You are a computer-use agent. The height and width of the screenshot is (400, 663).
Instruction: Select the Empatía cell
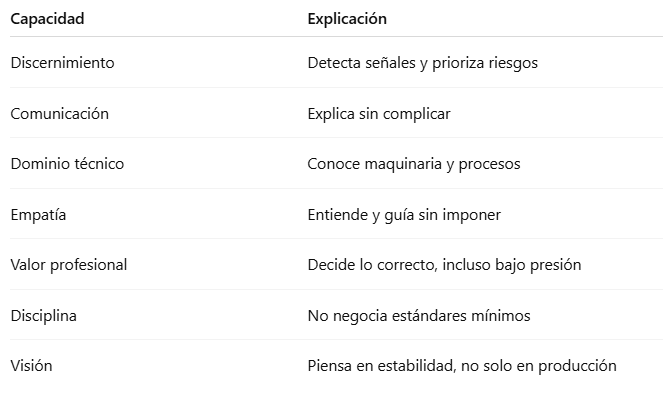(x=37, y=215)
